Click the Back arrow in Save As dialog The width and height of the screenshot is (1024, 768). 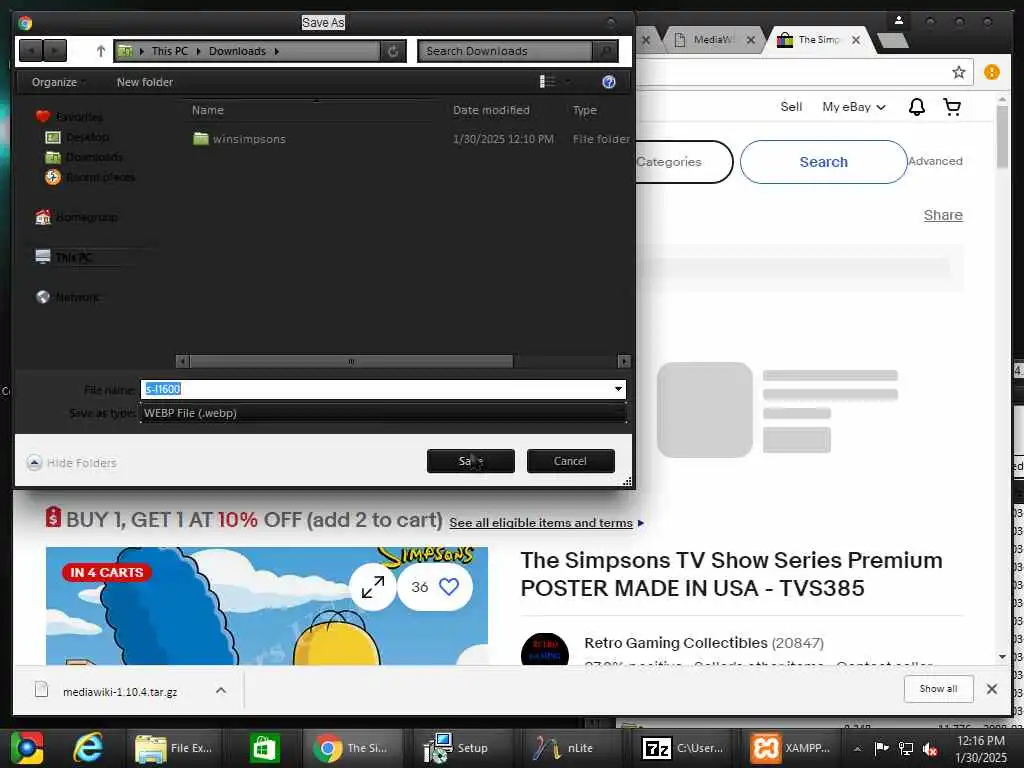31,50
